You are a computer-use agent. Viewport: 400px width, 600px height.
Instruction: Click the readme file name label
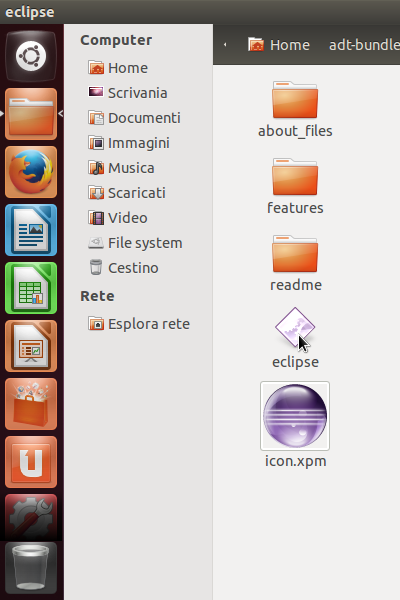point(296,285)
